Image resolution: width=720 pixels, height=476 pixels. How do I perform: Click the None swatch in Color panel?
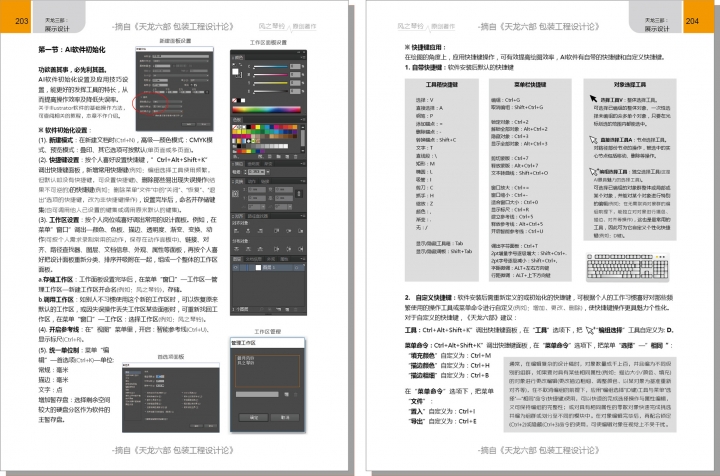pos(234,99)
